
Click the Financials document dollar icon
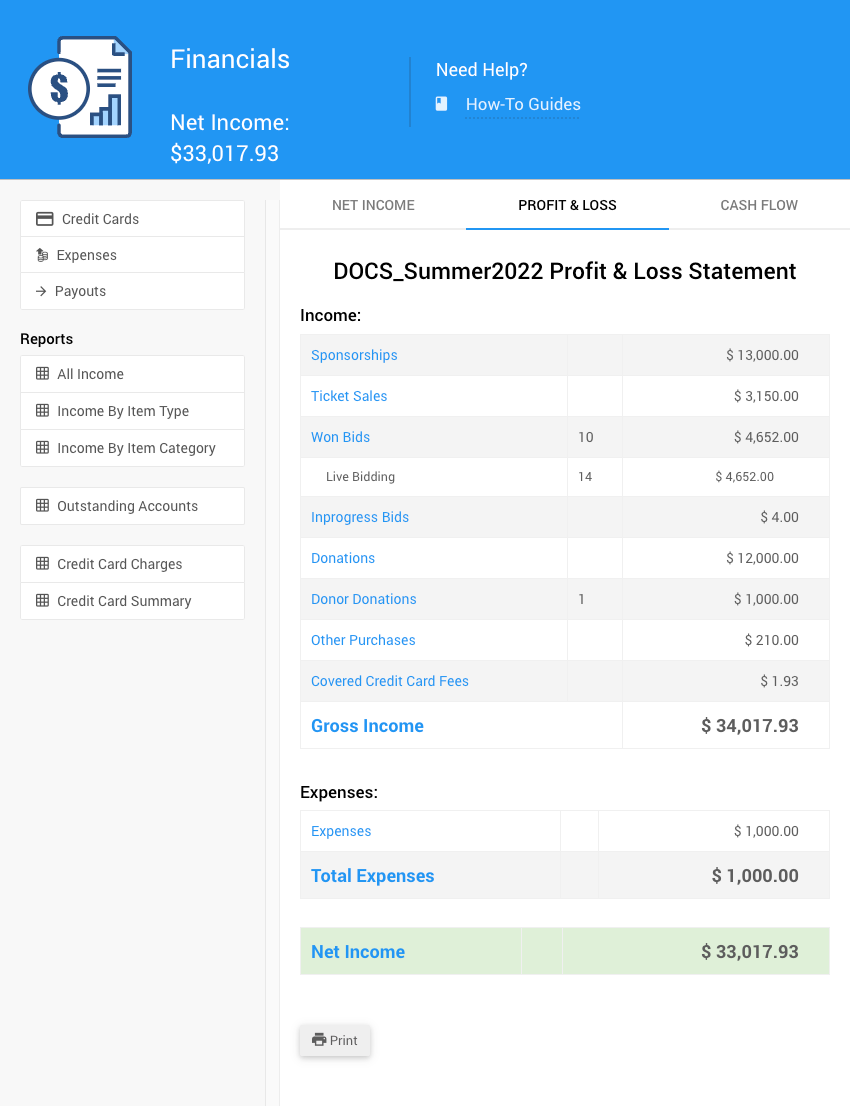click(x=80, y=87)
